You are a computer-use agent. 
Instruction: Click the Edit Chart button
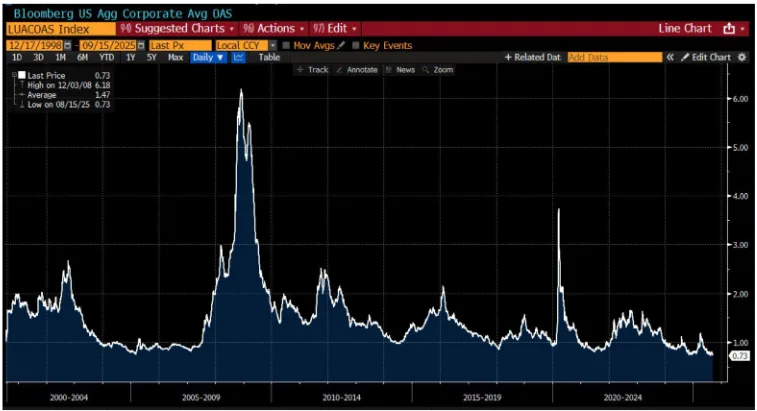(706, 57)
